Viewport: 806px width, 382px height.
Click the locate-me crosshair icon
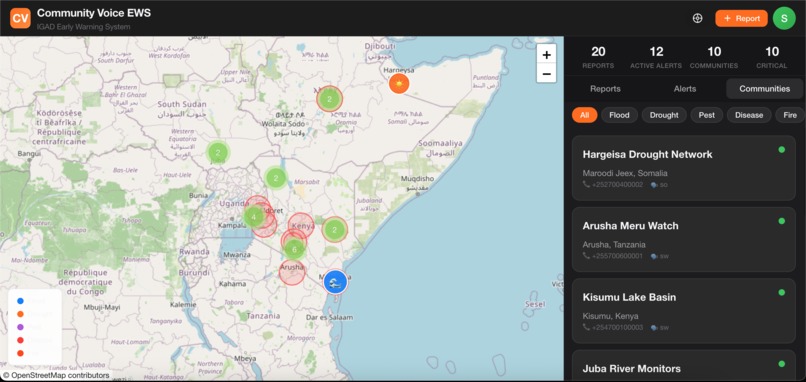coord(698,19)
